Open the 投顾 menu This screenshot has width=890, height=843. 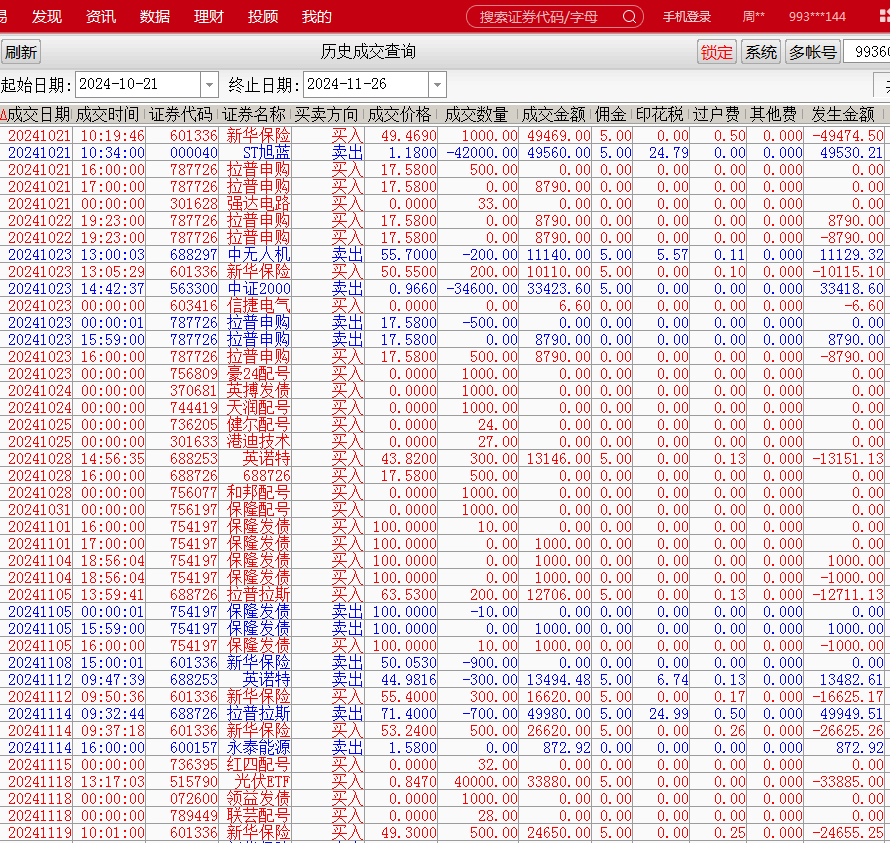coord(263,17)
